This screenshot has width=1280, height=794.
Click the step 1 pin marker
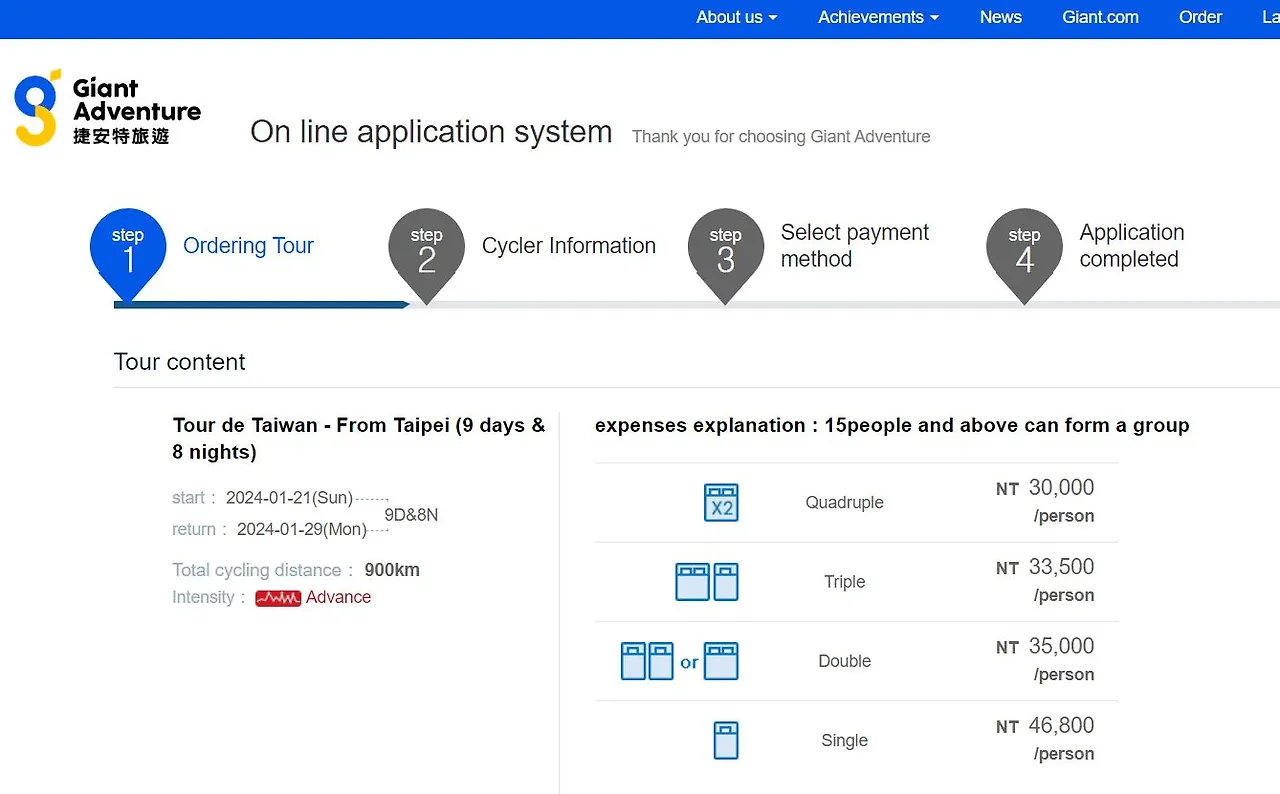(x=128, y=255)
